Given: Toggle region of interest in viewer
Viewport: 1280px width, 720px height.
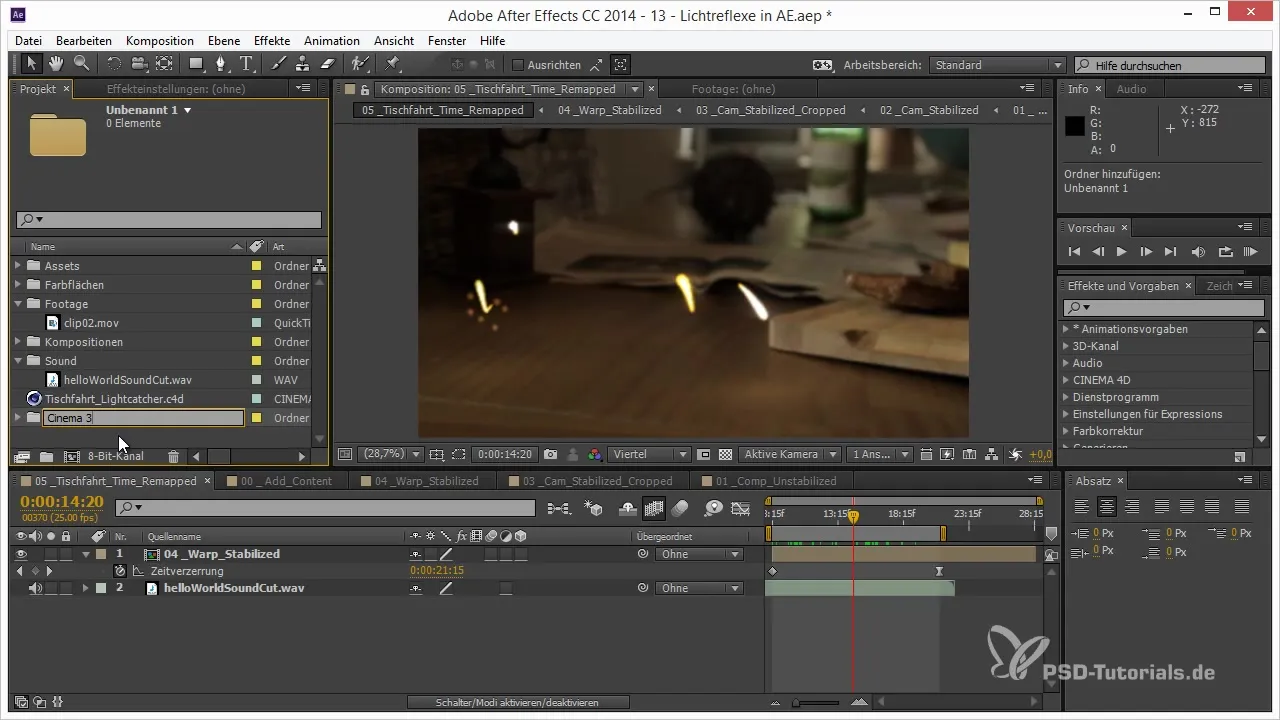Looking at the screenshot, I should tap(705, 454).
